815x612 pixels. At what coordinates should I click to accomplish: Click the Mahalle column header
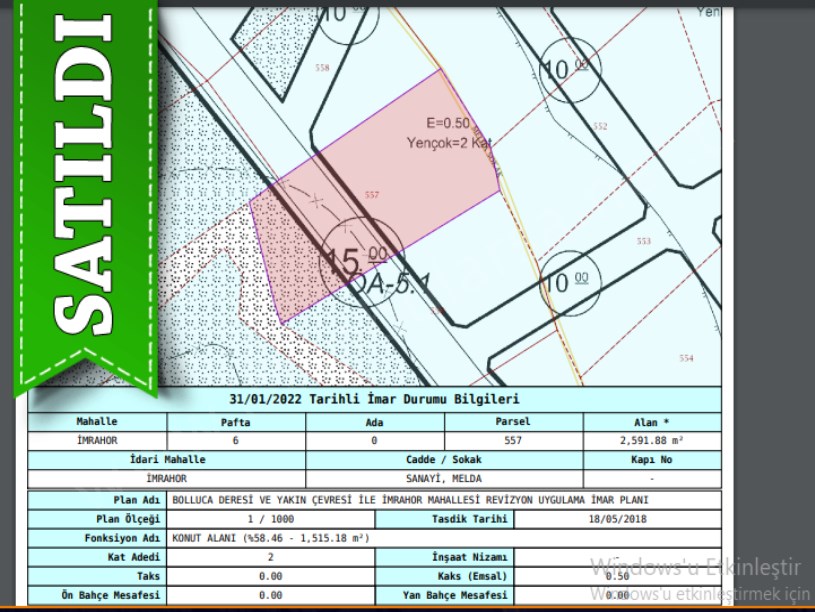point(97,421)
